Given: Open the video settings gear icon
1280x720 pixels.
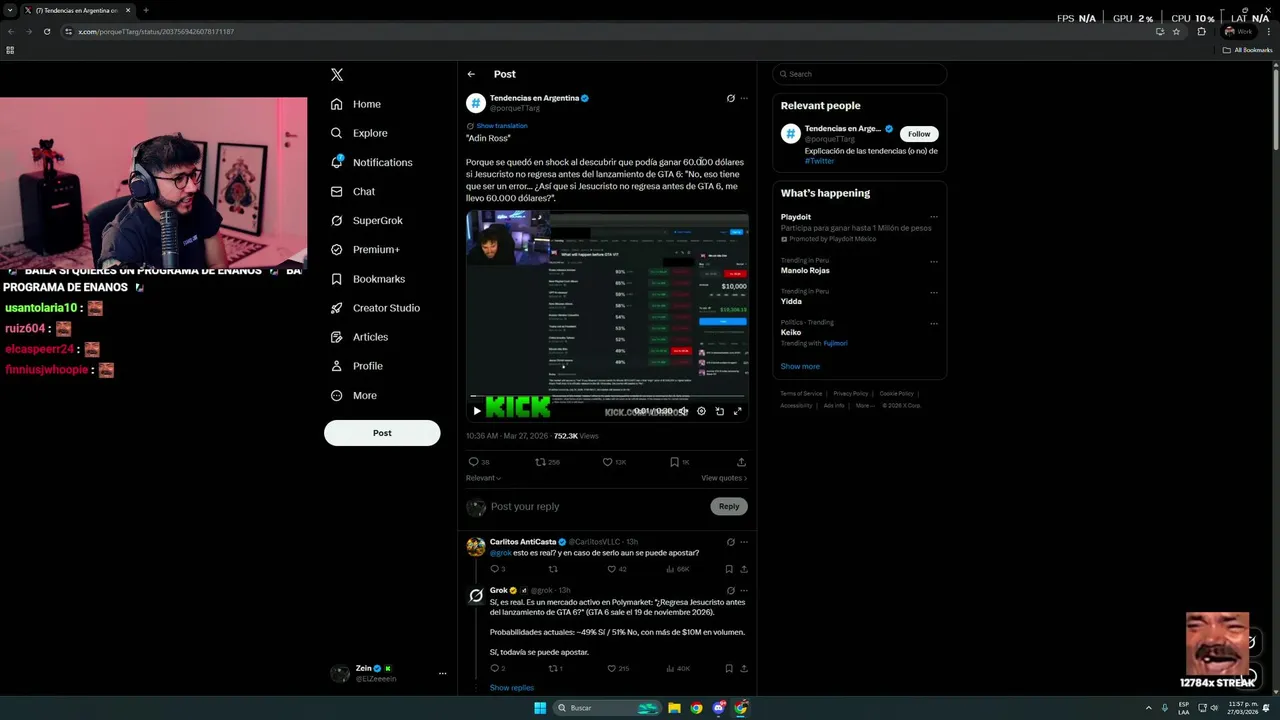Looking at the screenshot, I should (x=701, y=411).
